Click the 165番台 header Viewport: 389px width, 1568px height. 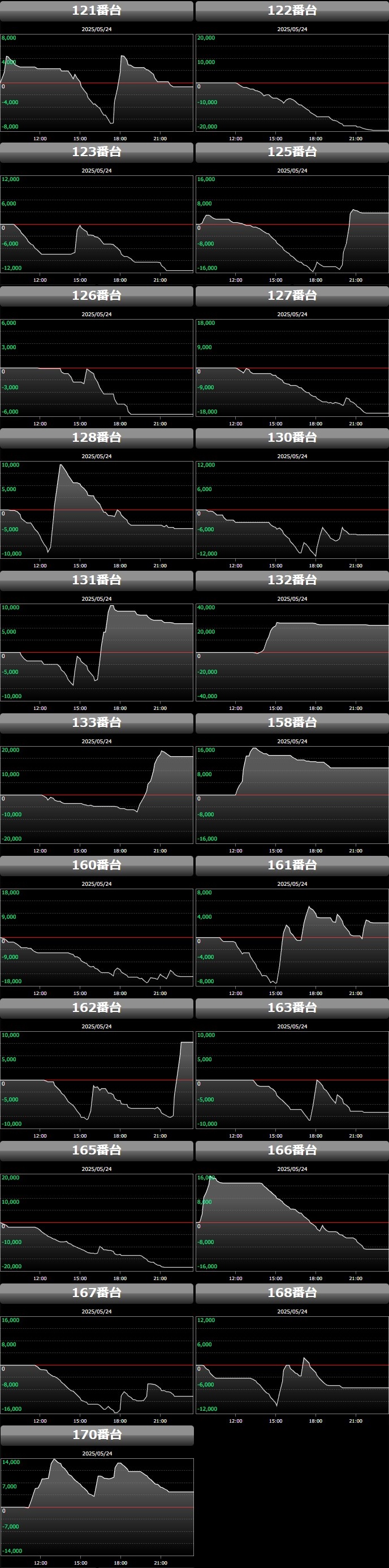[97, 1150]
